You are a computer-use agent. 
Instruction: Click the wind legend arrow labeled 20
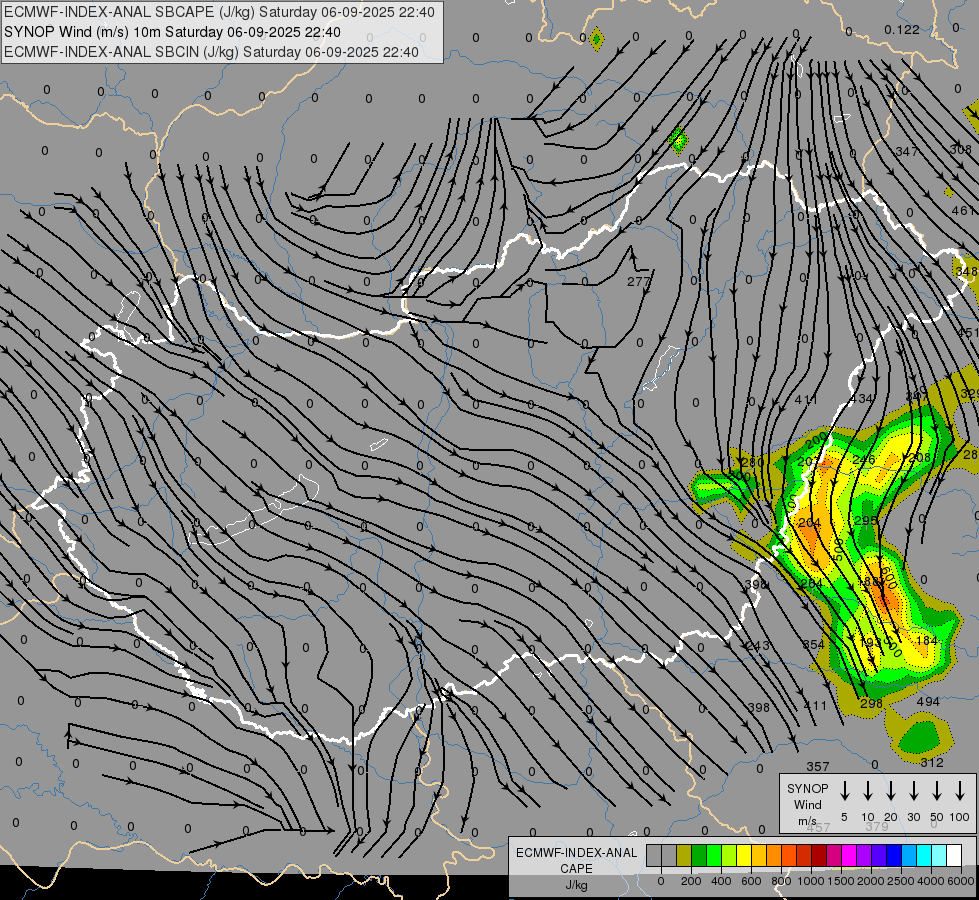[890, 791]
